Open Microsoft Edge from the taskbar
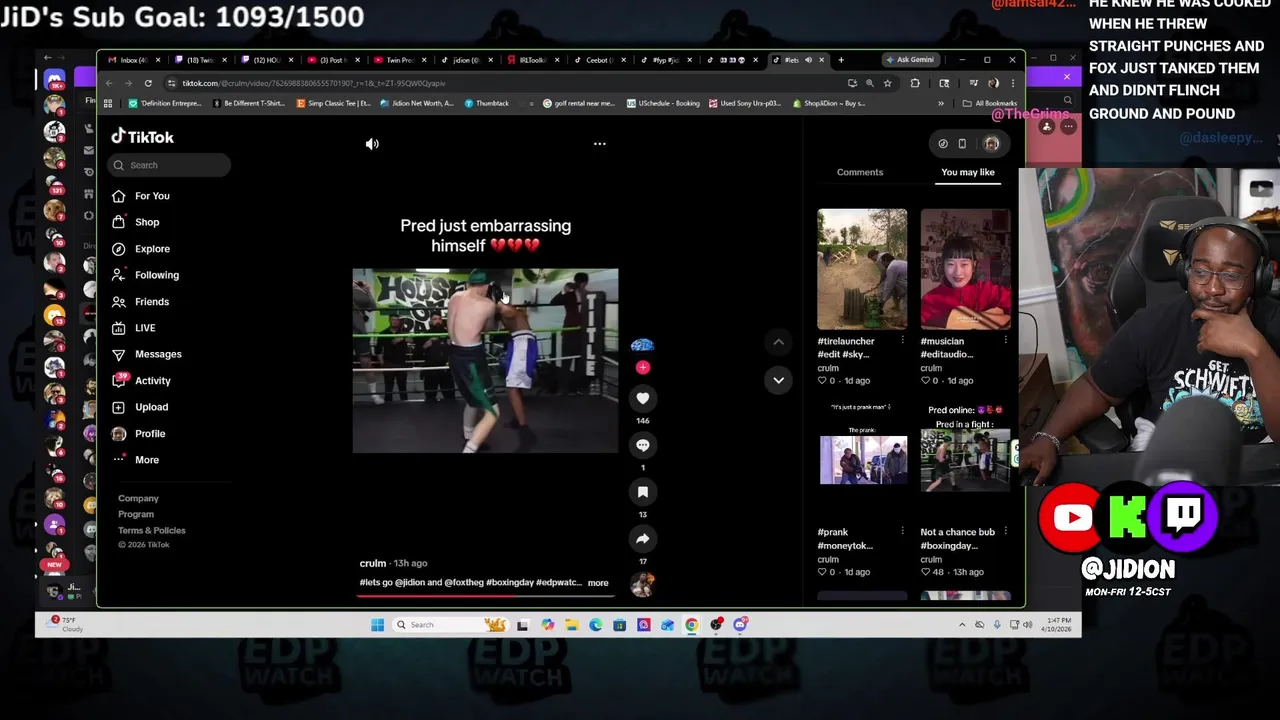This screenshot has width=1280, height=720. [596, 625]
